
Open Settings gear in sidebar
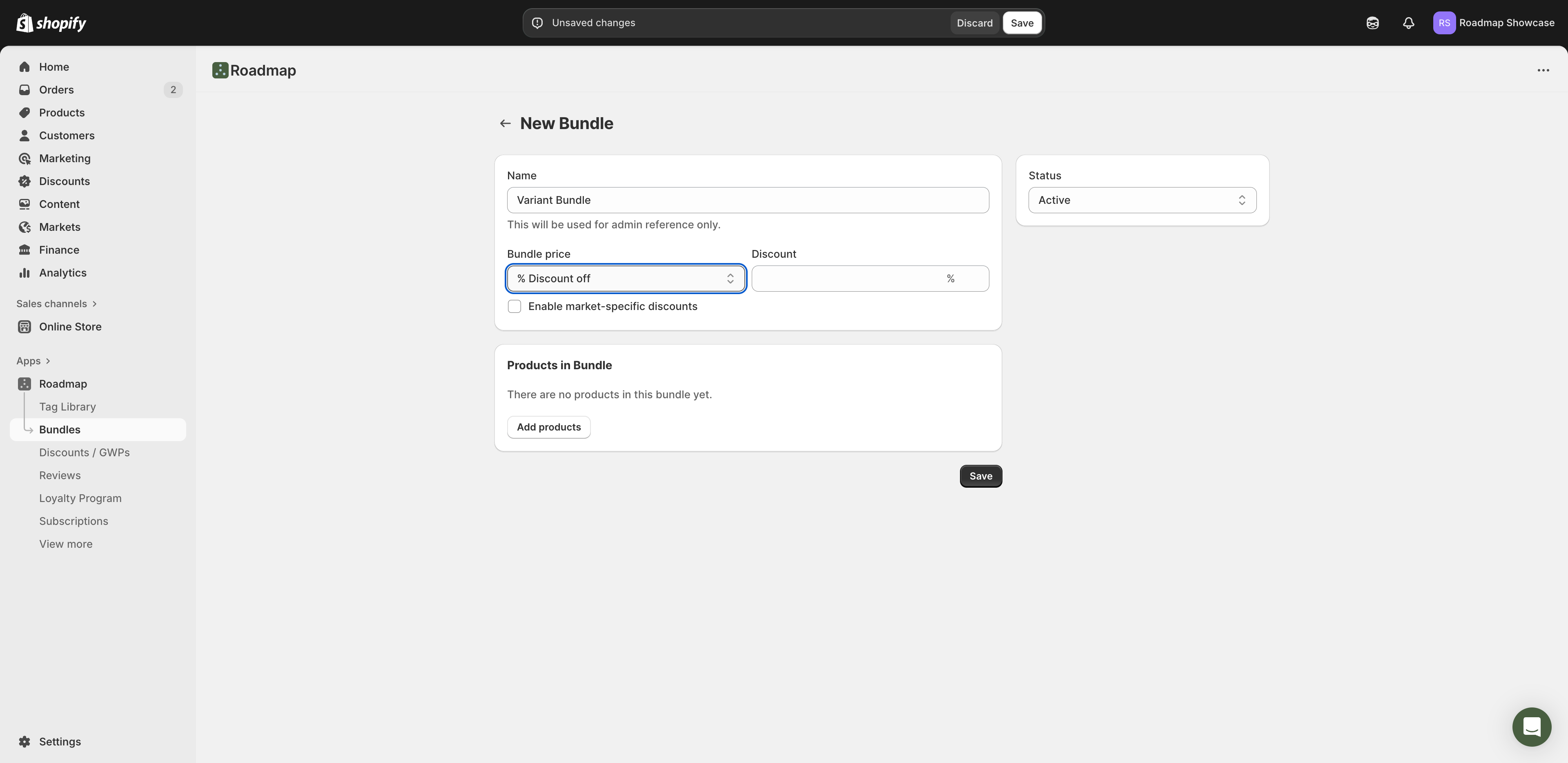point(24,742)
